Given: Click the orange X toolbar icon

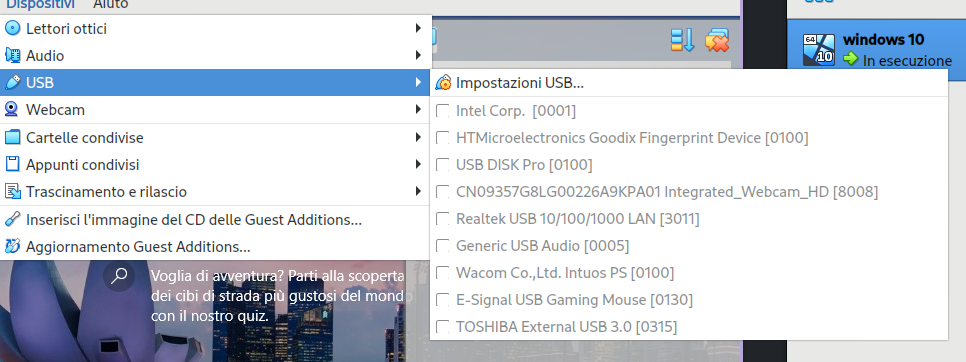Looking at the screenshot, I should click(717, 40).
